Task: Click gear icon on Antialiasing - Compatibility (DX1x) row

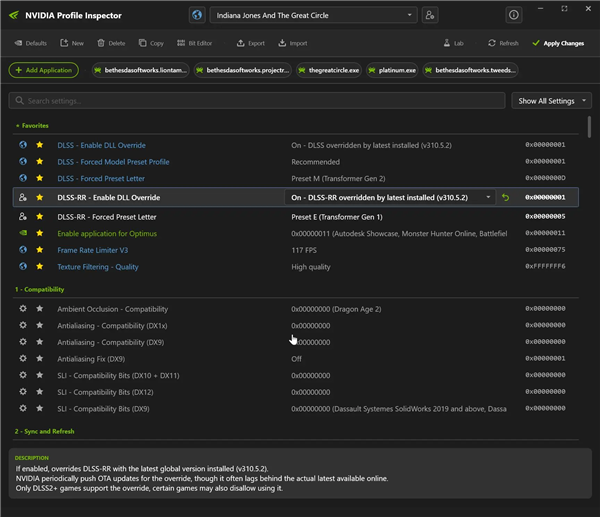Action: coord(23,325)
